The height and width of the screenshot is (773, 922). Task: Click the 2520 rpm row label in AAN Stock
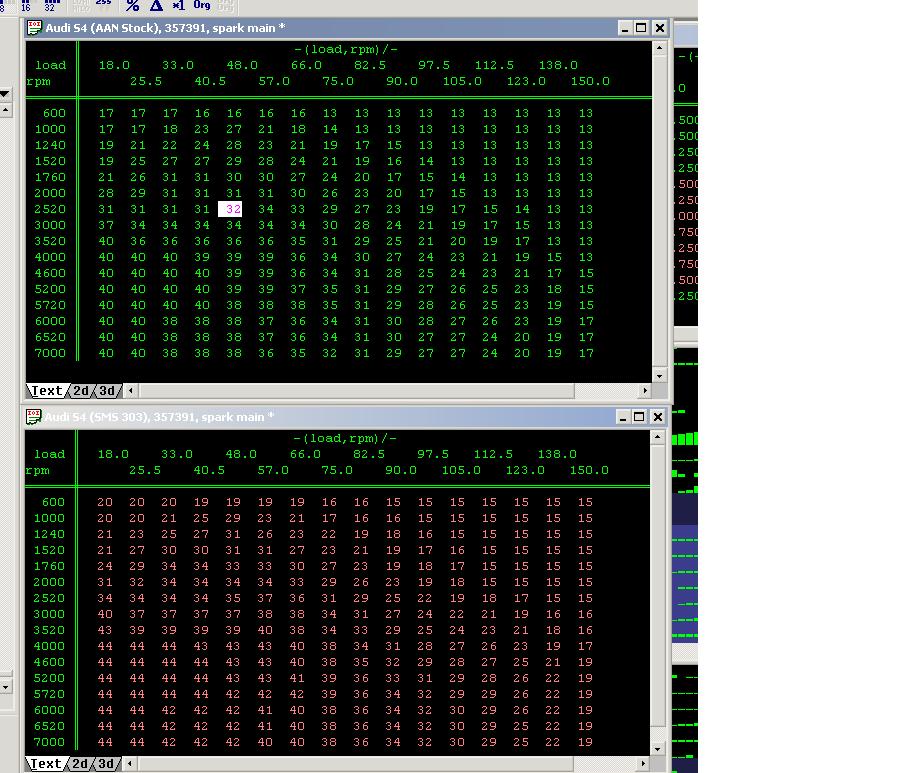tap(50, 210)
